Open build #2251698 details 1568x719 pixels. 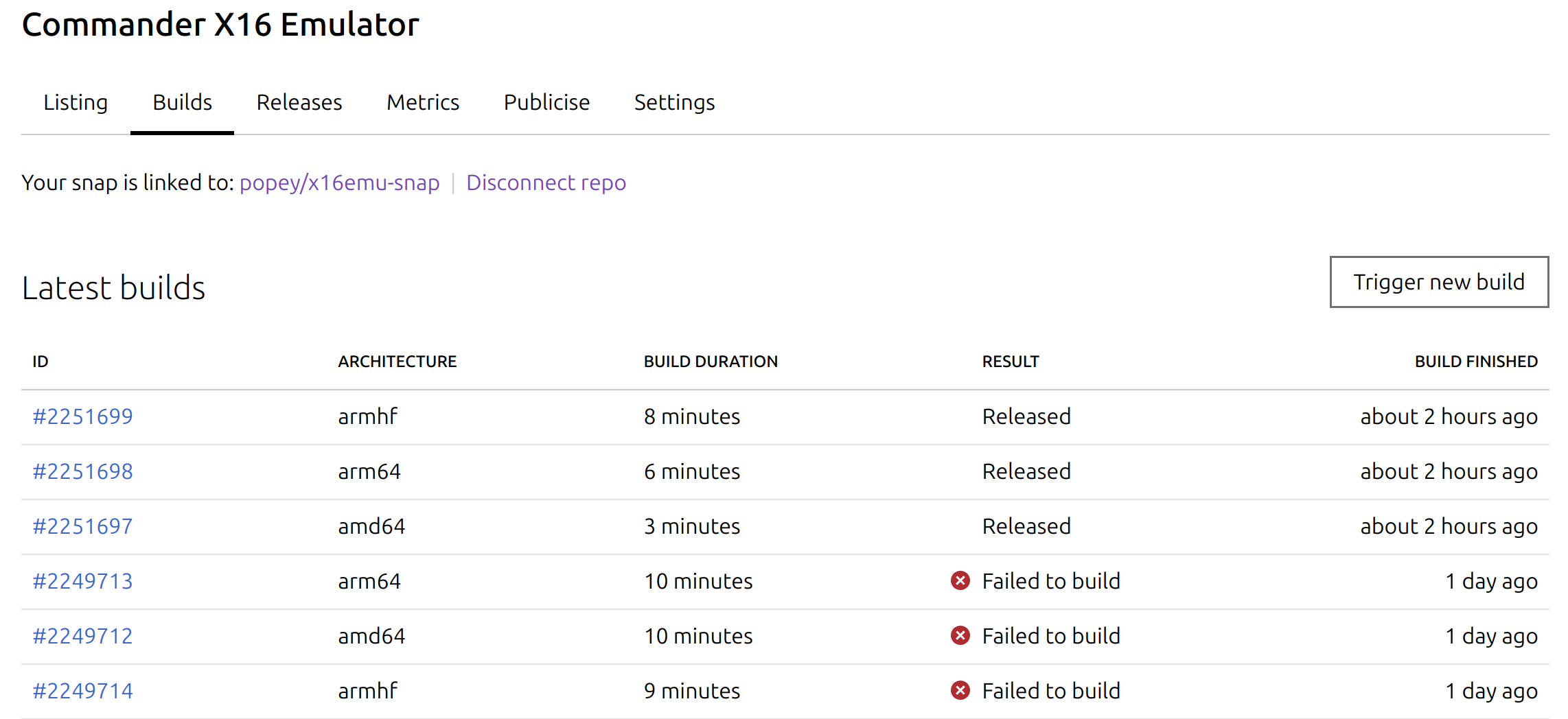click(x=82, y=471)
